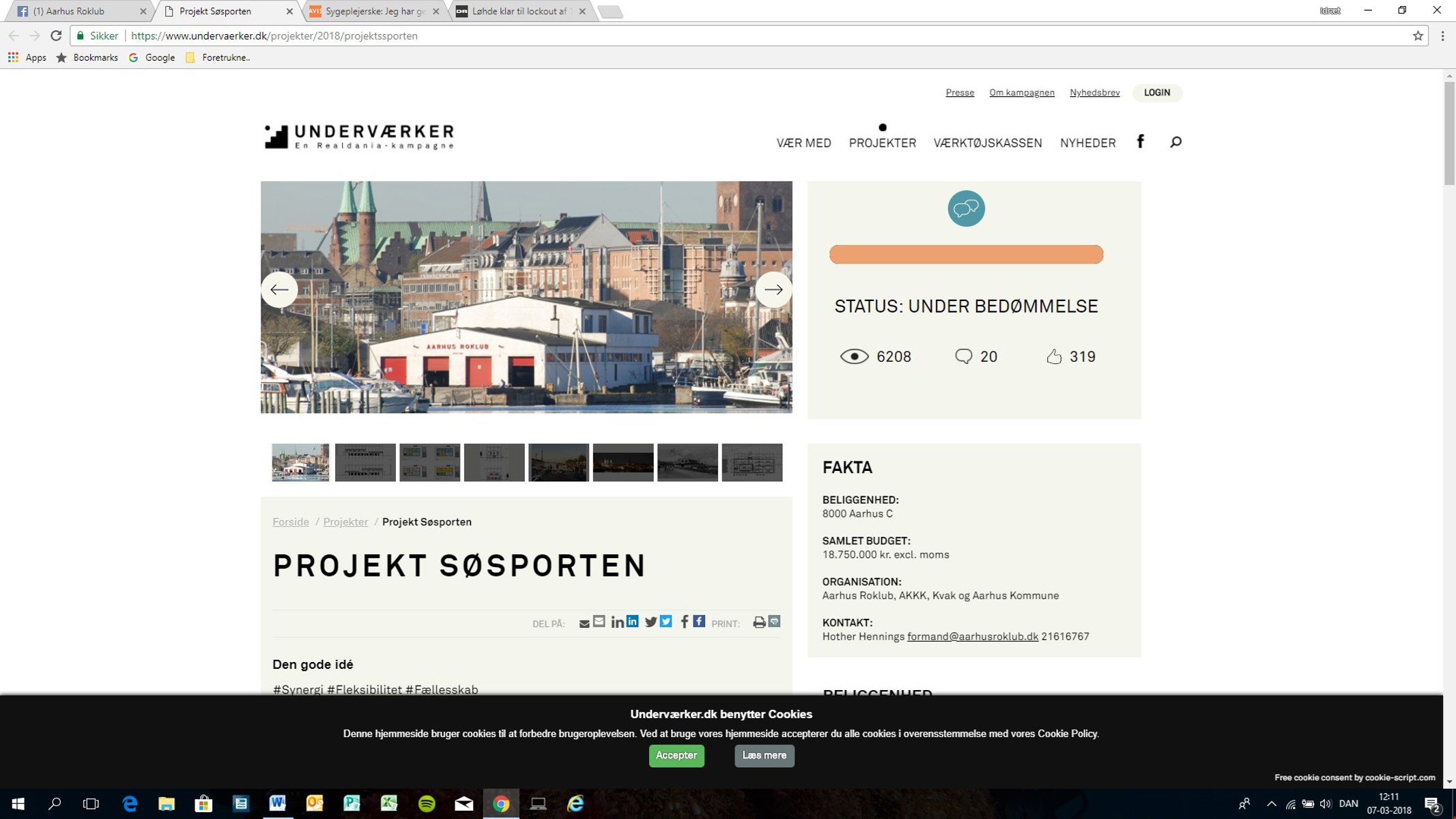
Task: Open File Explorer from the taskbar
Action: [166, 803]
